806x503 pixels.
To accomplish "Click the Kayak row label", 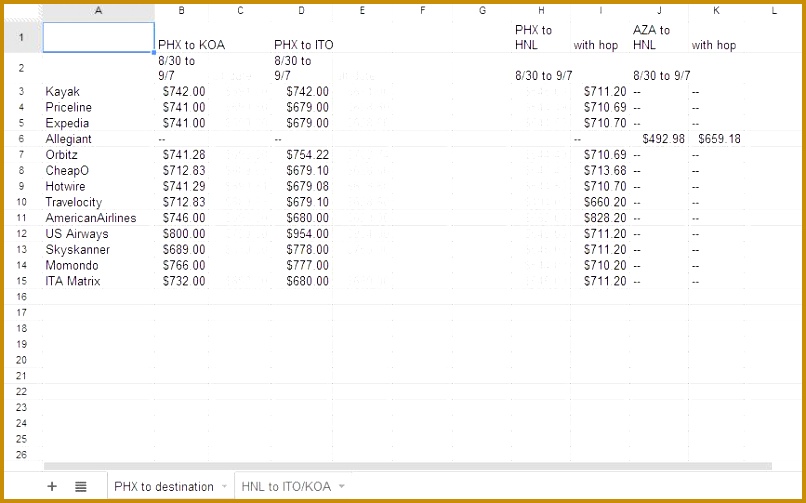I will pos(62,92).
